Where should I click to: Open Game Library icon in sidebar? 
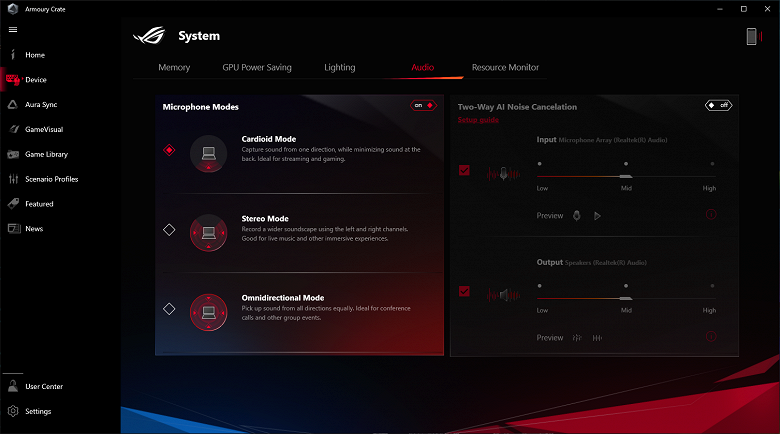(13, 154)
